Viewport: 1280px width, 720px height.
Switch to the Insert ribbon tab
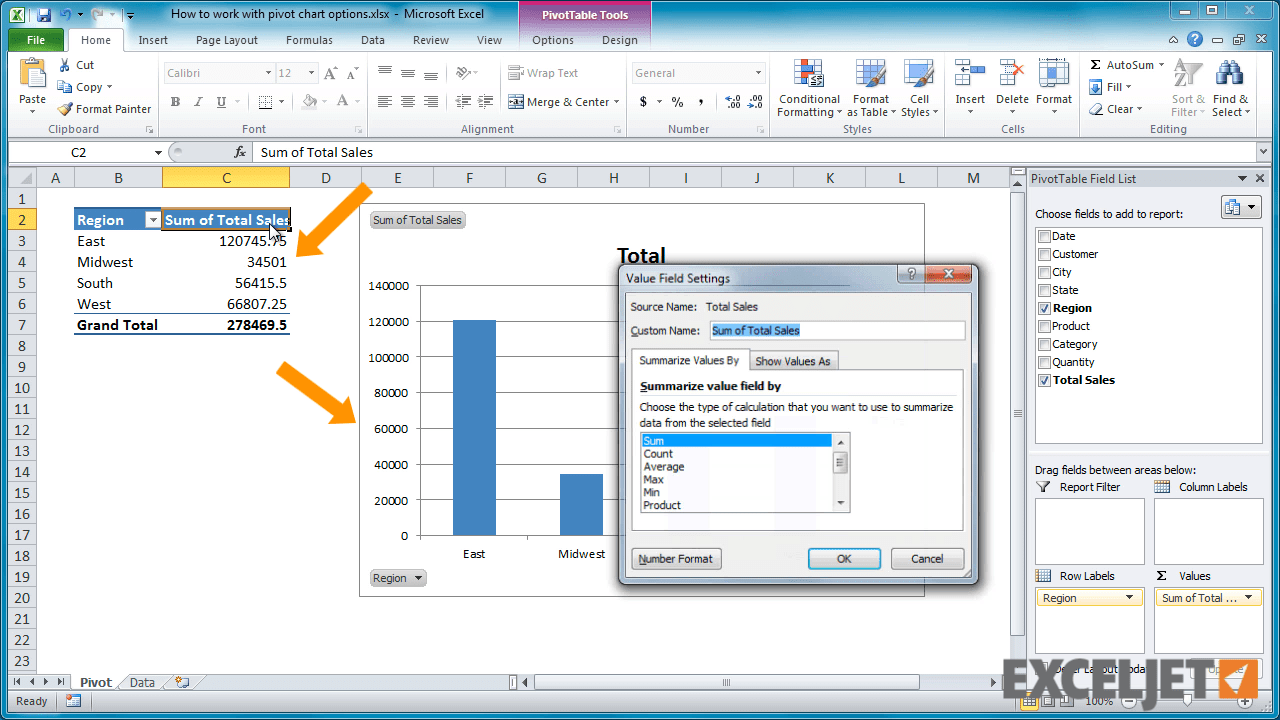click(x=153, y=40)
